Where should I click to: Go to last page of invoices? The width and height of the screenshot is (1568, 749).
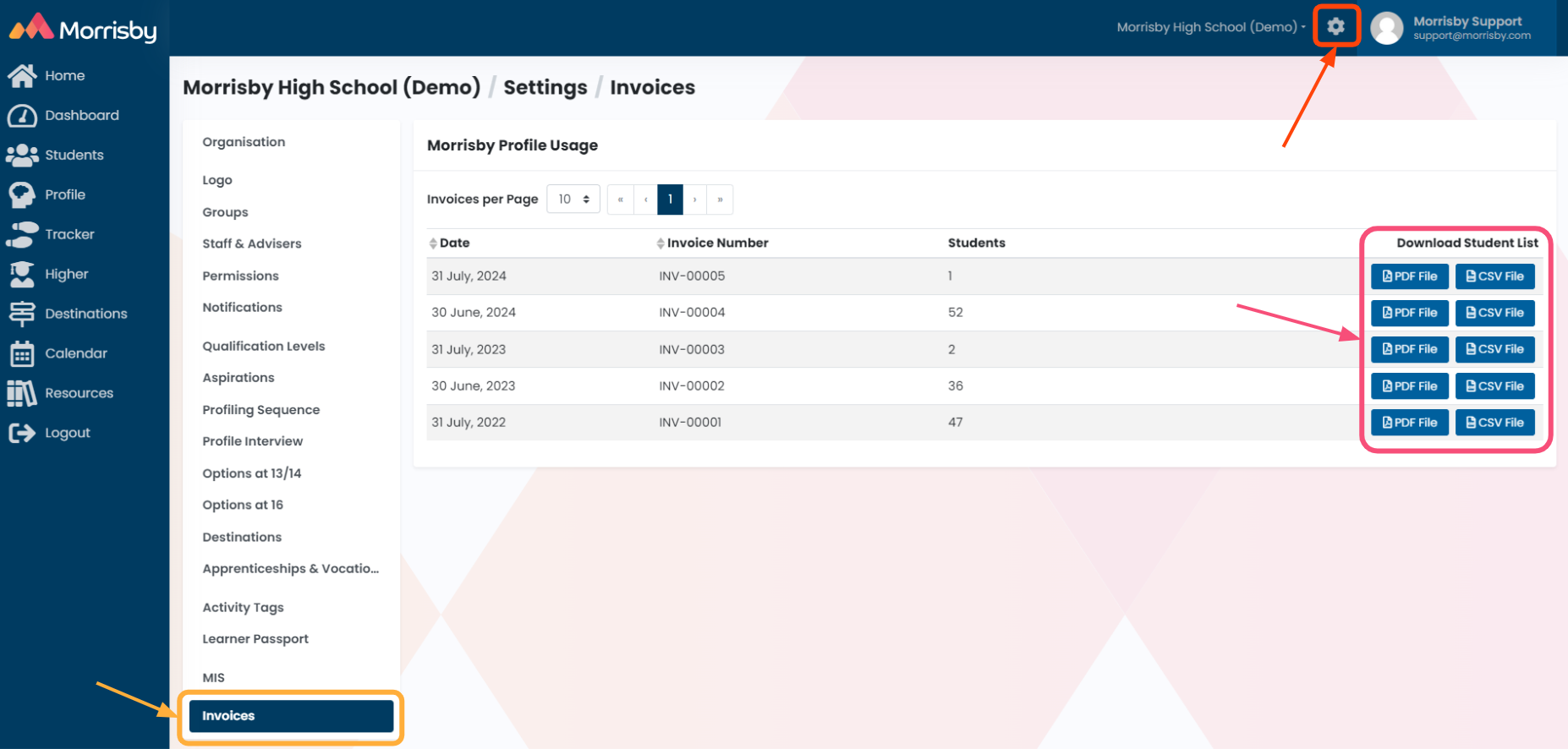tap(720, 200)
